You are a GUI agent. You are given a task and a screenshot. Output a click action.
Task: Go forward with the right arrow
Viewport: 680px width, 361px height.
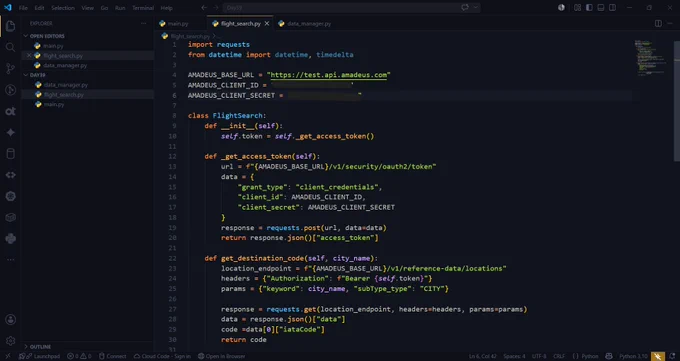click(216, 8)
